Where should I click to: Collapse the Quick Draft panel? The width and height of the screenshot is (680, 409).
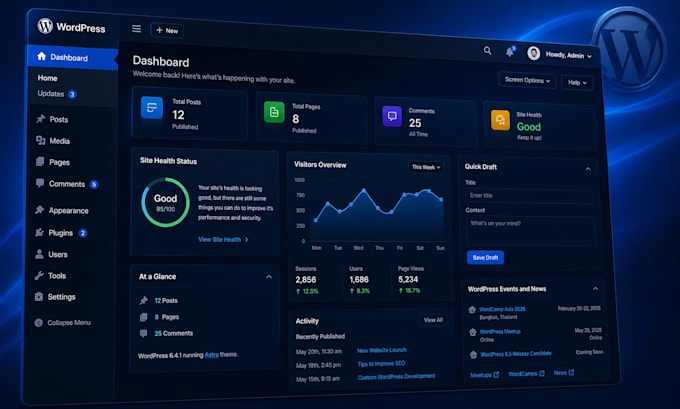[x=588, y=169]
